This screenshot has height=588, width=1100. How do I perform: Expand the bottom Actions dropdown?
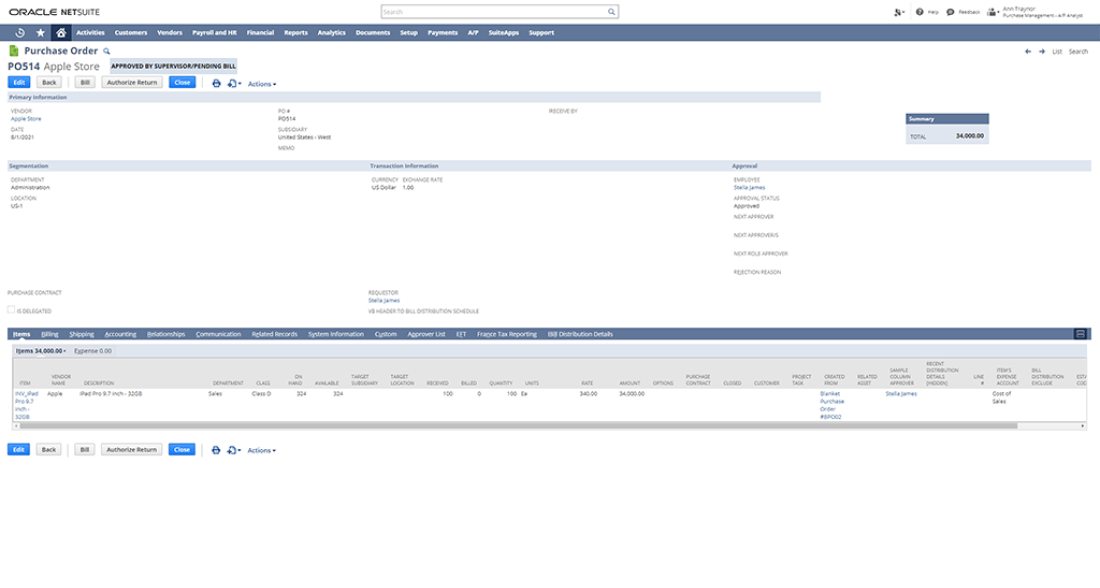262,450
